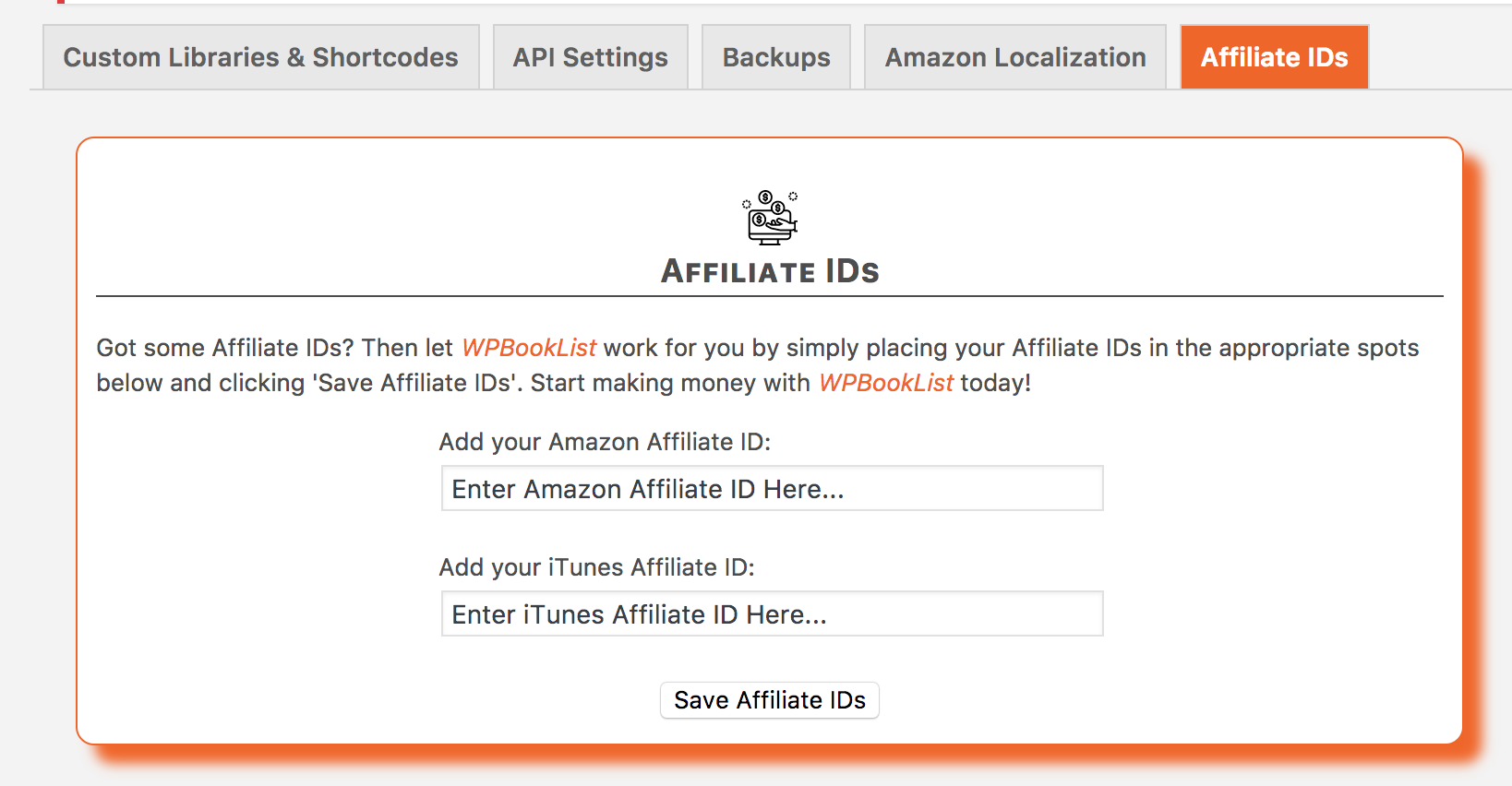Click the 'Start making money with' text

670,383
